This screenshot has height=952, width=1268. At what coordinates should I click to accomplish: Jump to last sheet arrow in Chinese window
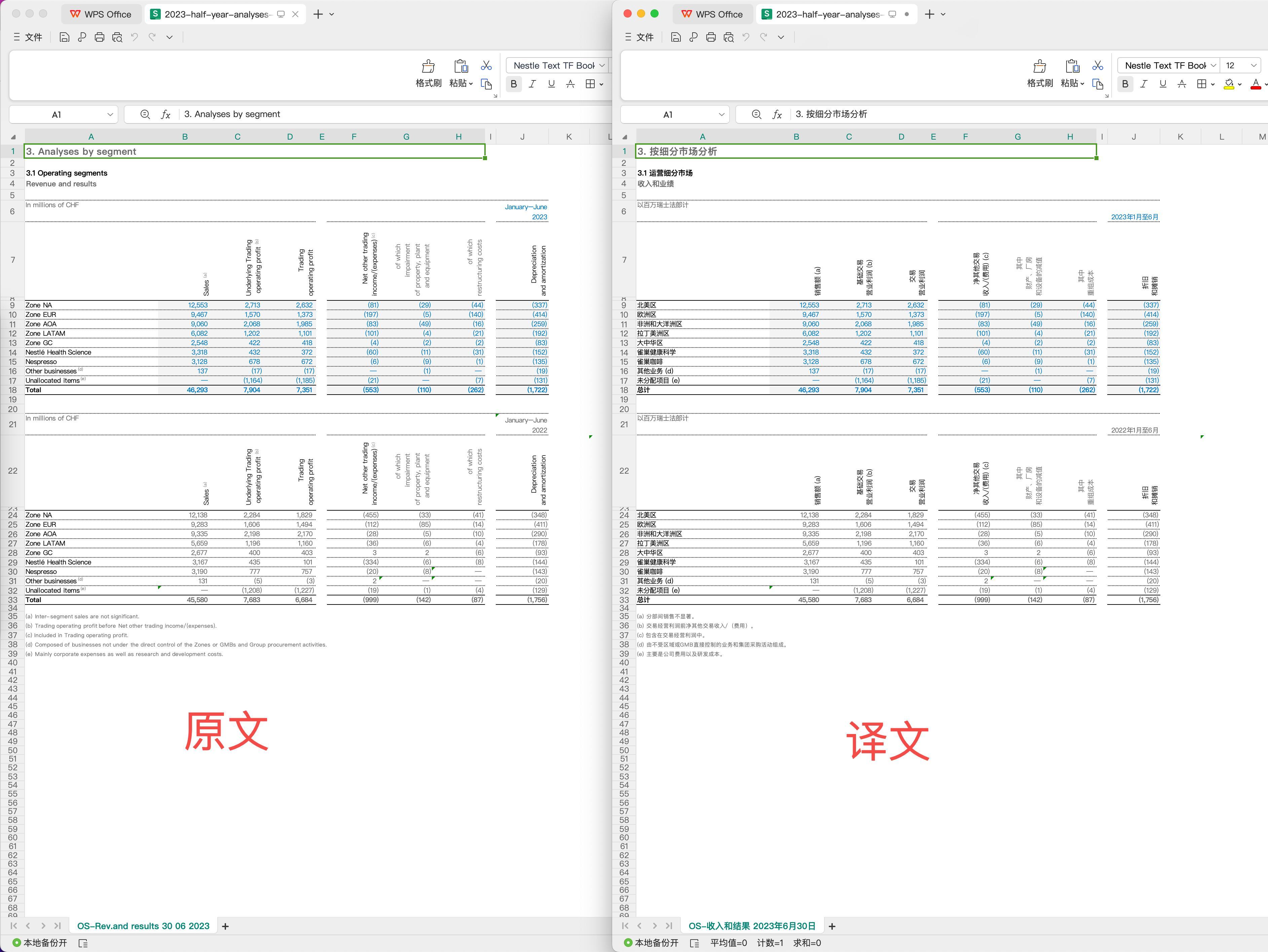[669, 926]
